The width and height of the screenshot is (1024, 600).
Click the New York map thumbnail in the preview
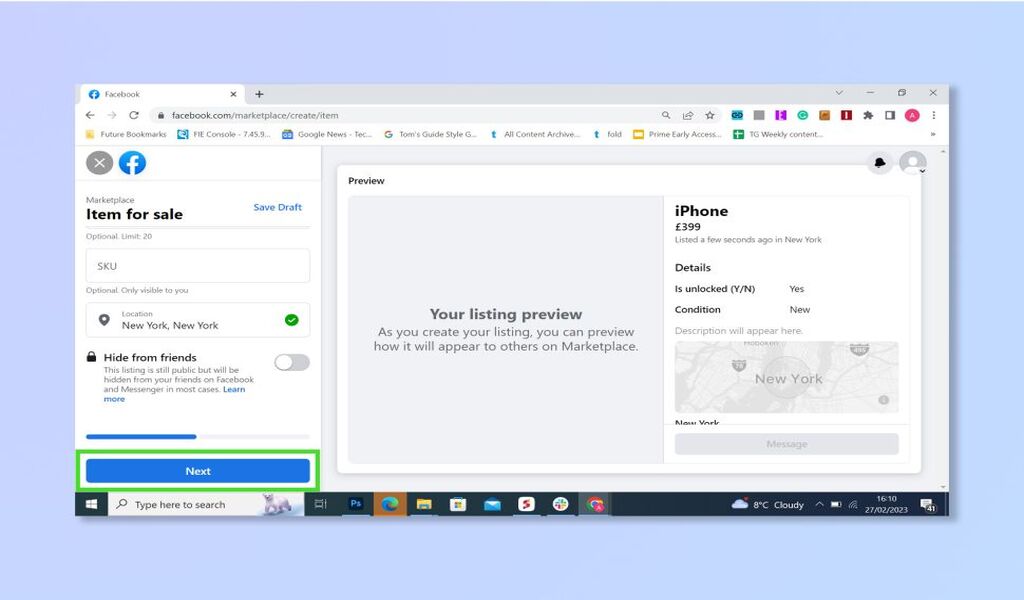[786, 377]
